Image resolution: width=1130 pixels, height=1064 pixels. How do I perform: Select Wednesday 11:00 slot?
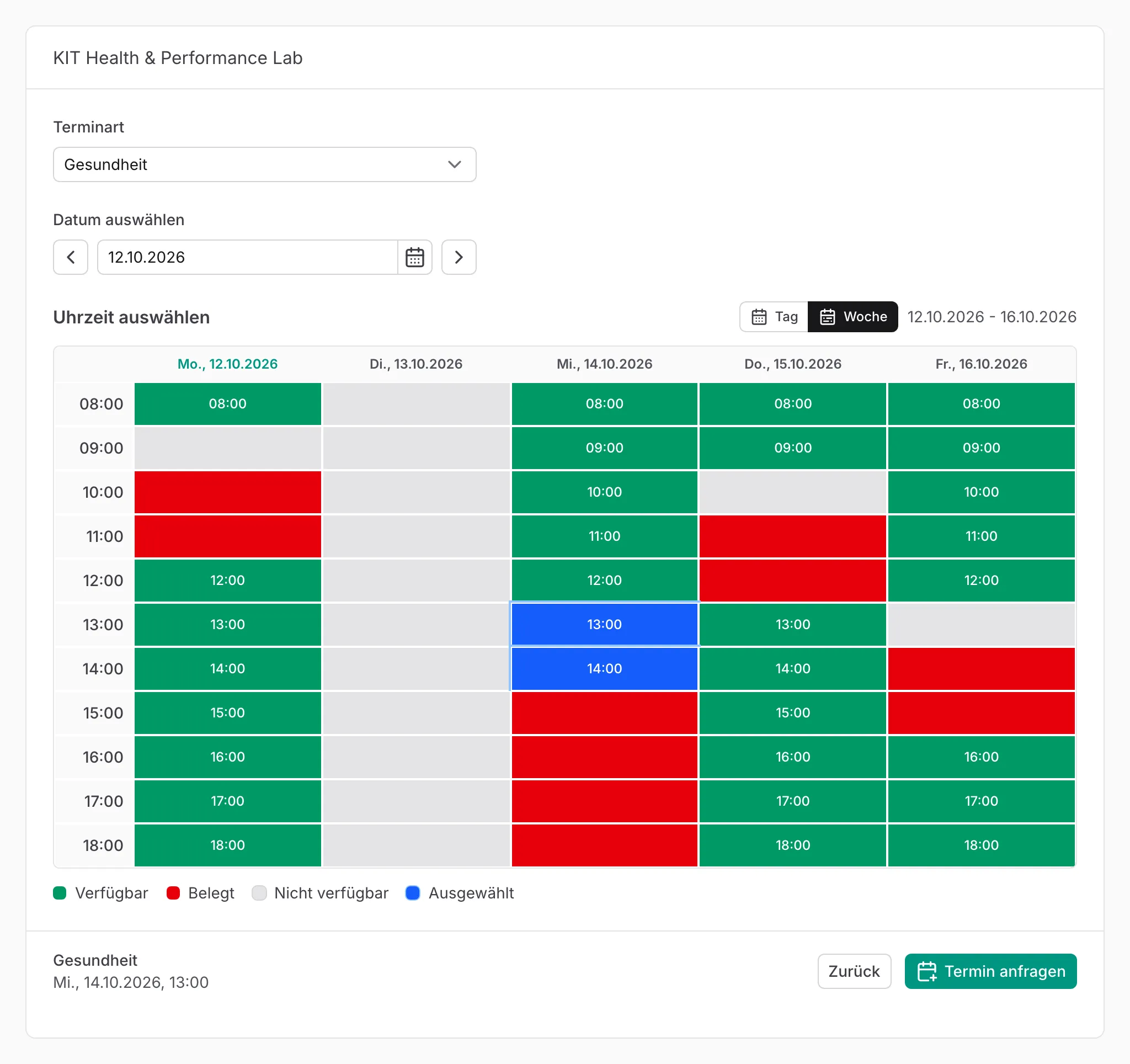tap(604, 536)
